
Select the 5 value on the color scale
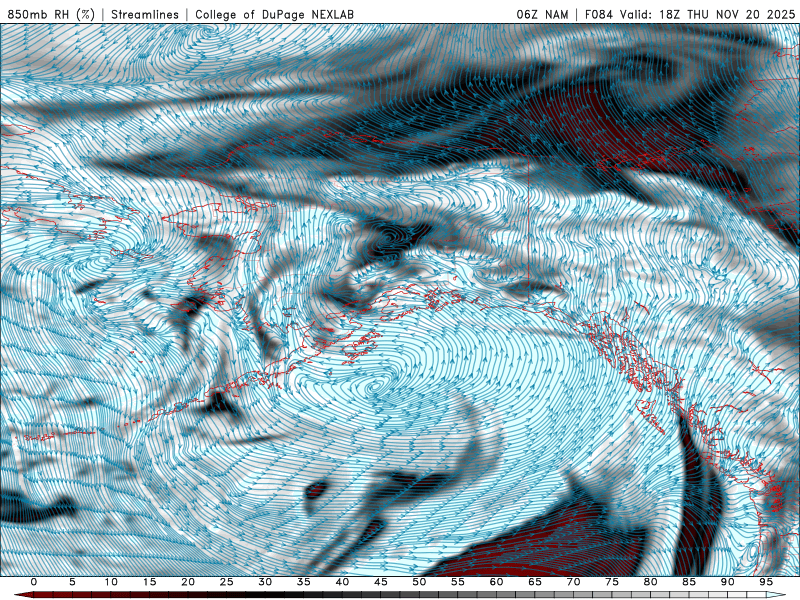[x=72, y=582]
